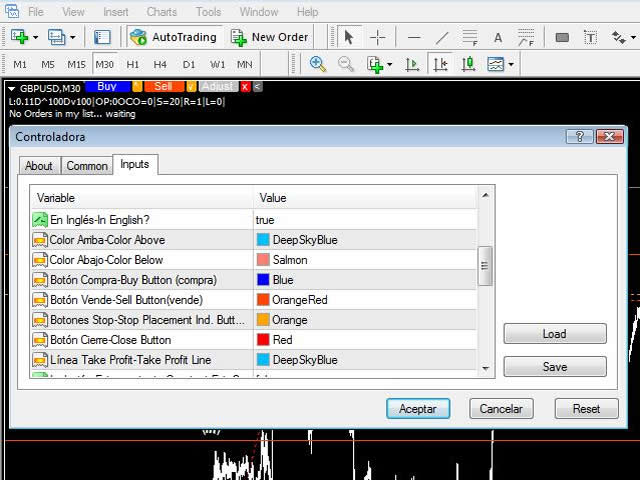Open the Insert menu
This screenshot has height=480, width=640.
coord(116,12)
